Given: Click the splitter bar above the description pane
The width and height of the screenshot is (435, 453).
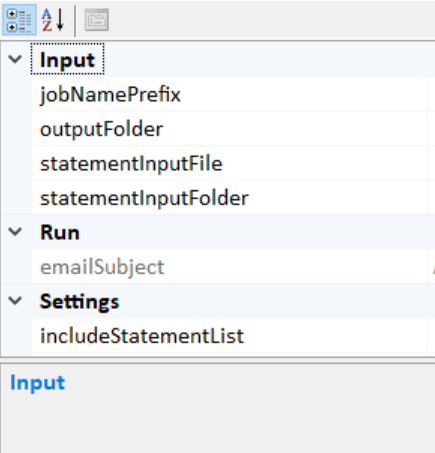Looking at the screenshot, I should coord(217,360).
